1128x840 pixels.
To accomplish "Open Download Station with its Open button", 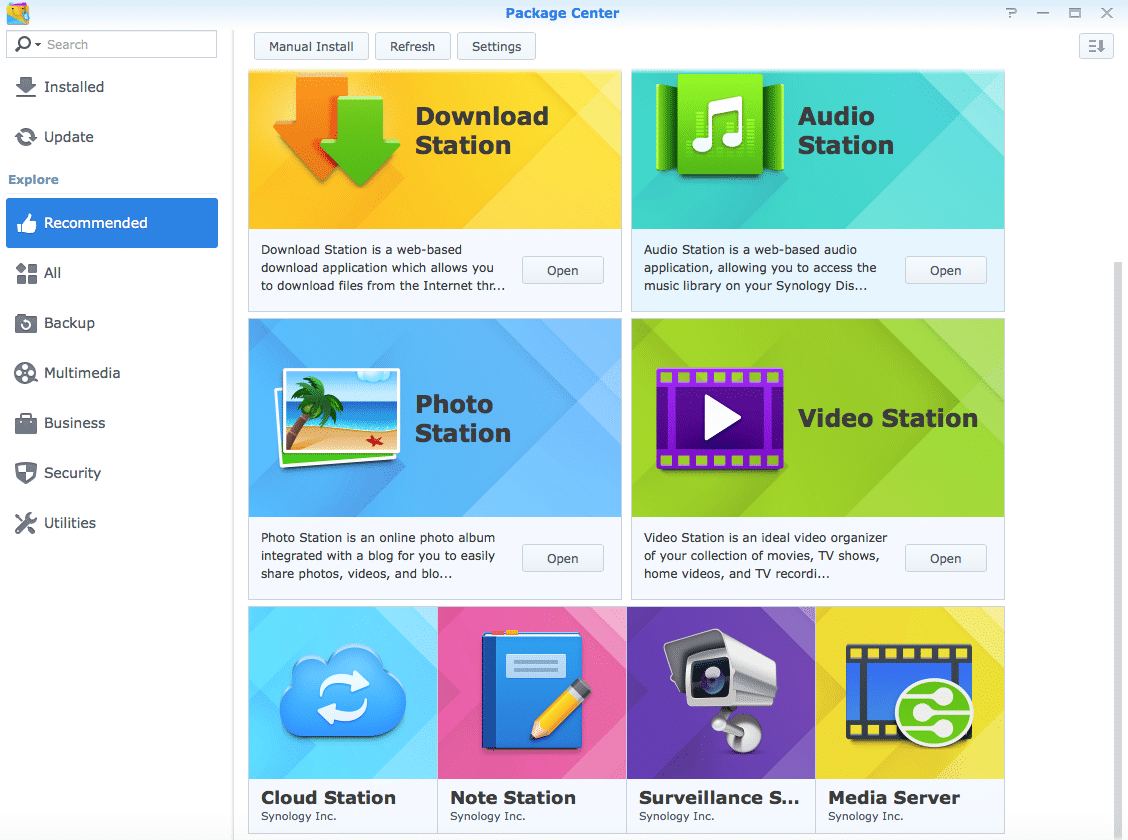I will (x=563, y=270).
